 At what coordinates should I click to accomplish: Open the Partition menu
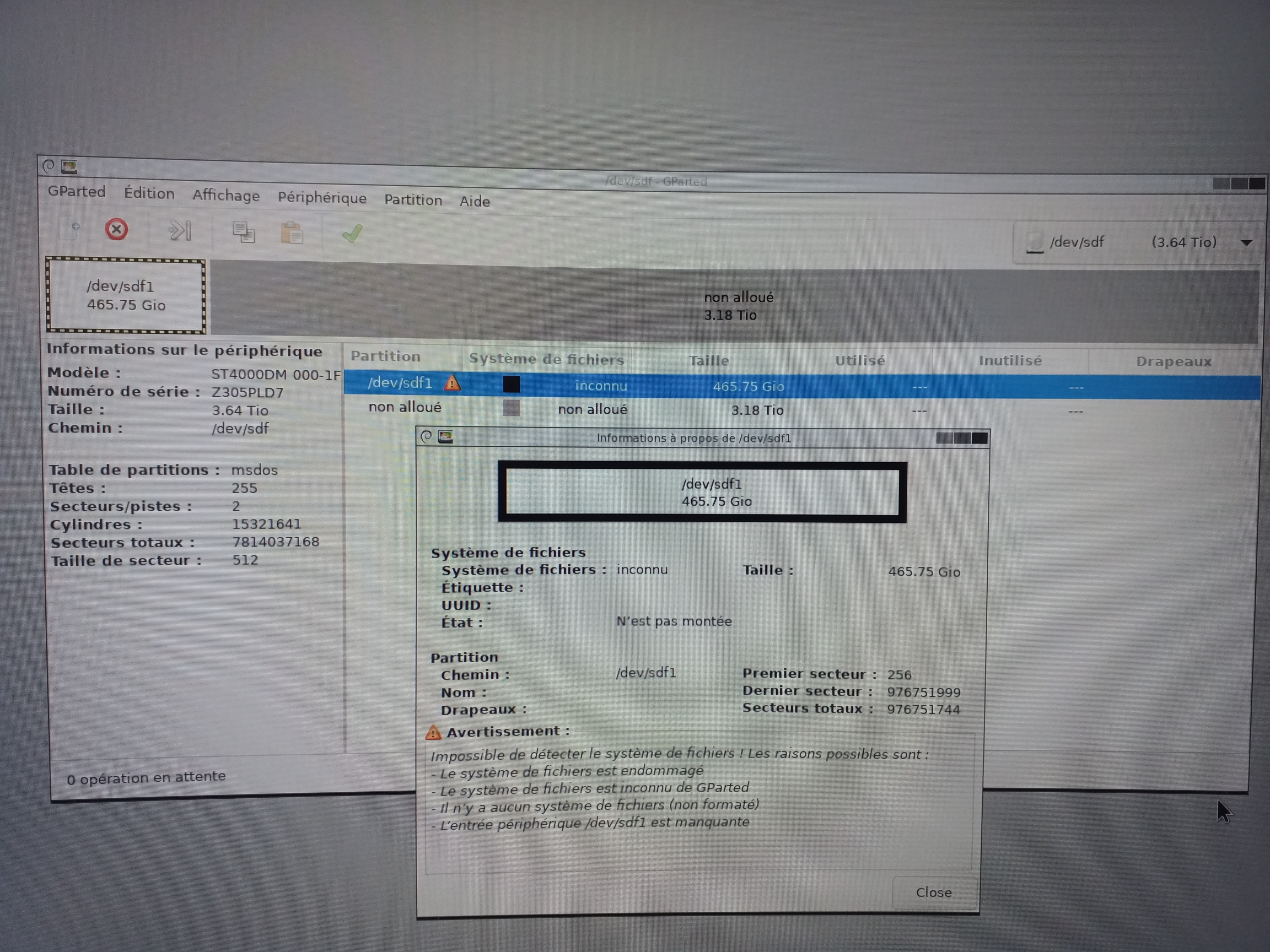[x=413, y=201]
